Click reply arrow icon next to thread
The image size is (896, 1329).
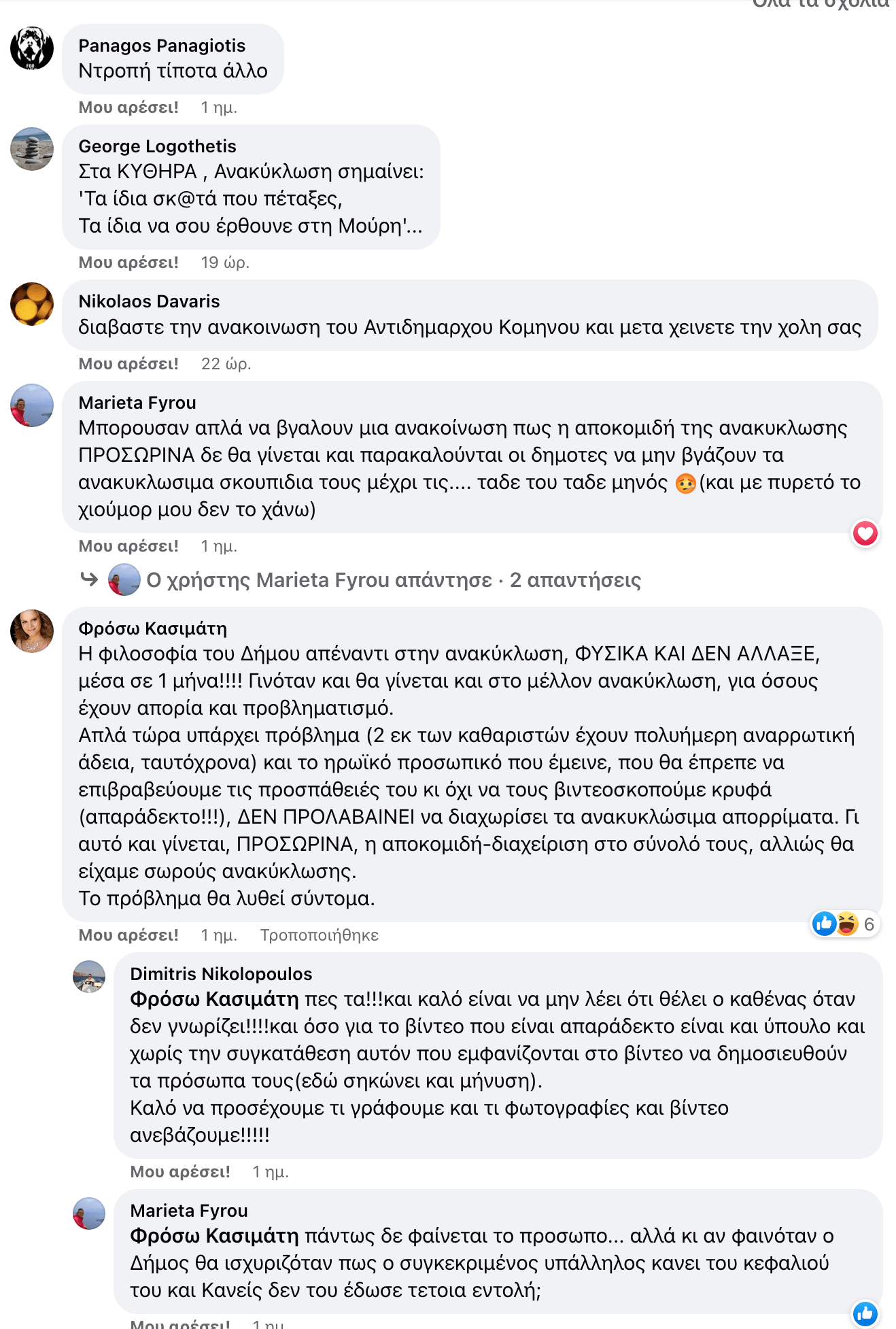coord(89,579)
